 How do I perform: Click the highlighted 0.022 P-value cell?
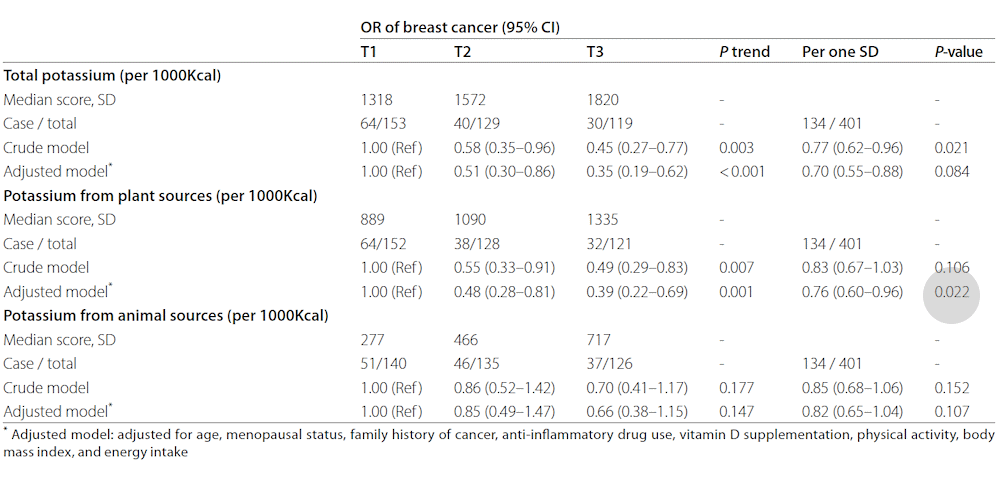950,291
